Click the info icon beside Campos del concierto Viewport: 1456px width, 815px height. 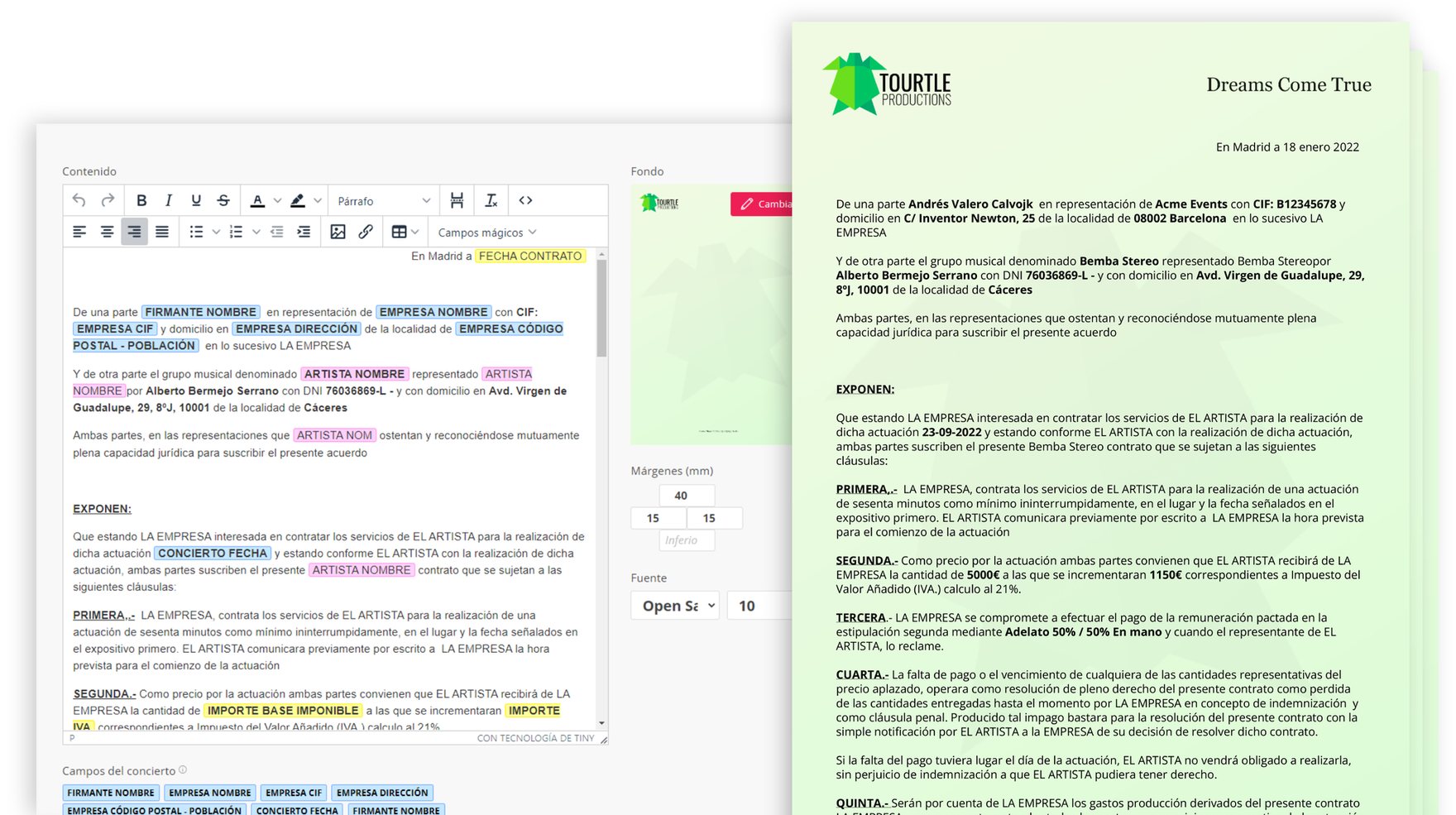pos(183,769)
